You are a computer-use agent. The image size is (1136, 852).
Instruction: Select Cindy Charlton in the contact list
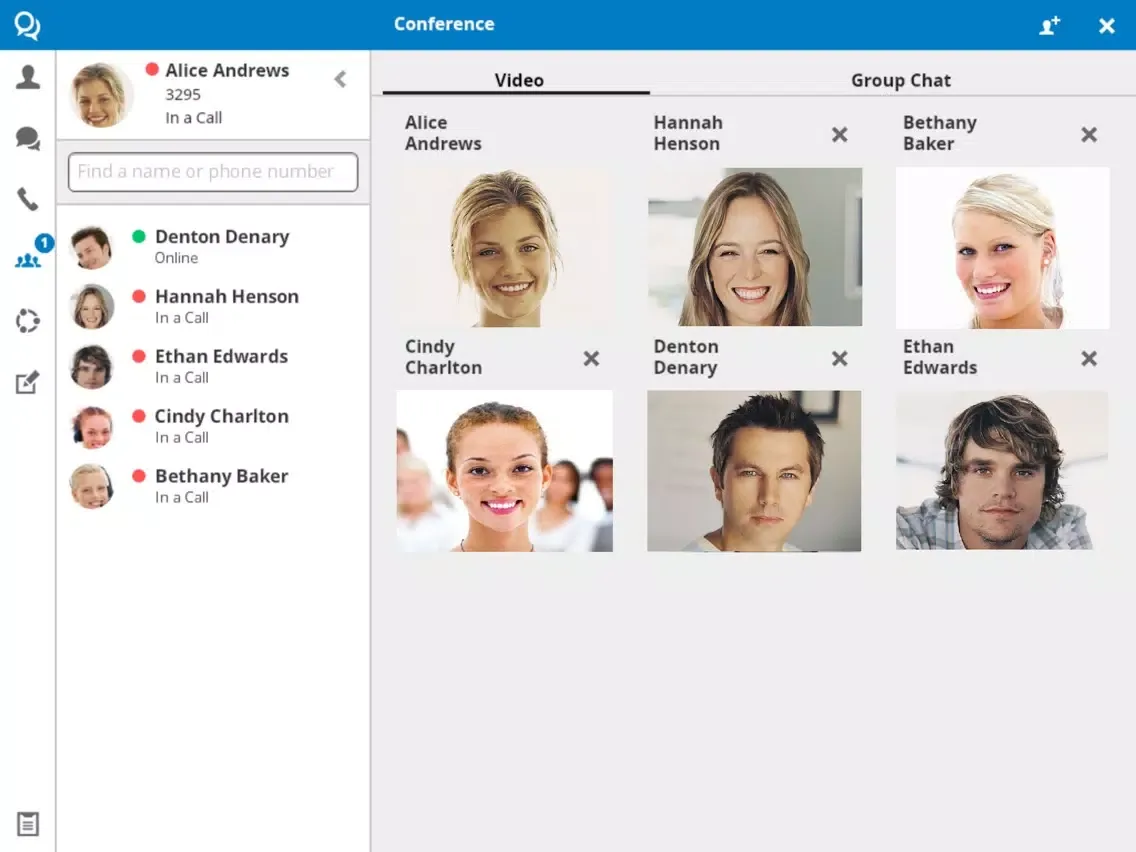[x=213, y=427]
